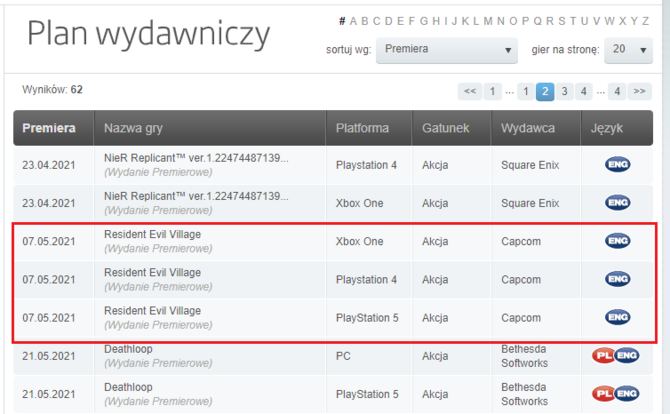Click 'Capcom' in Resident Evil Village Xbox One row
Screen dimensions: 670x414
521,241
